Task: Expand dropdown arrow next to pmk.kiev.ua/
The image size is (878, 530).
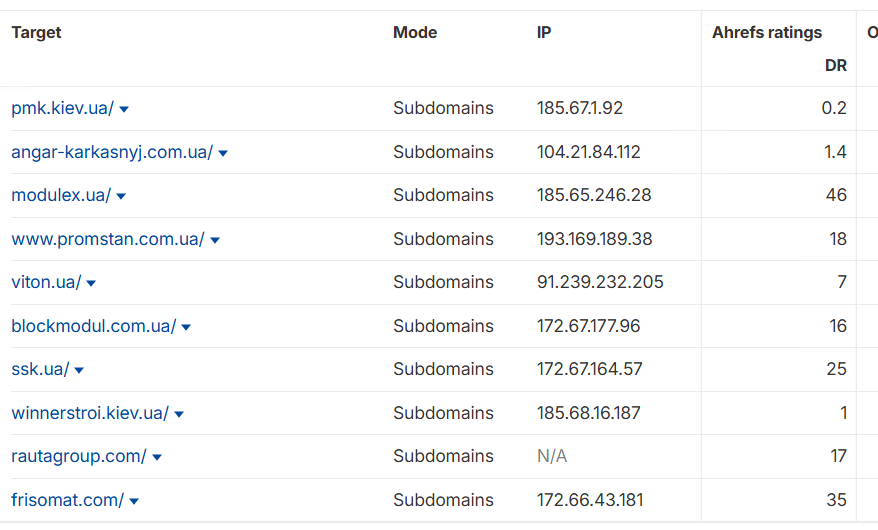Action: pyautogui.click(x=124, y=109)
